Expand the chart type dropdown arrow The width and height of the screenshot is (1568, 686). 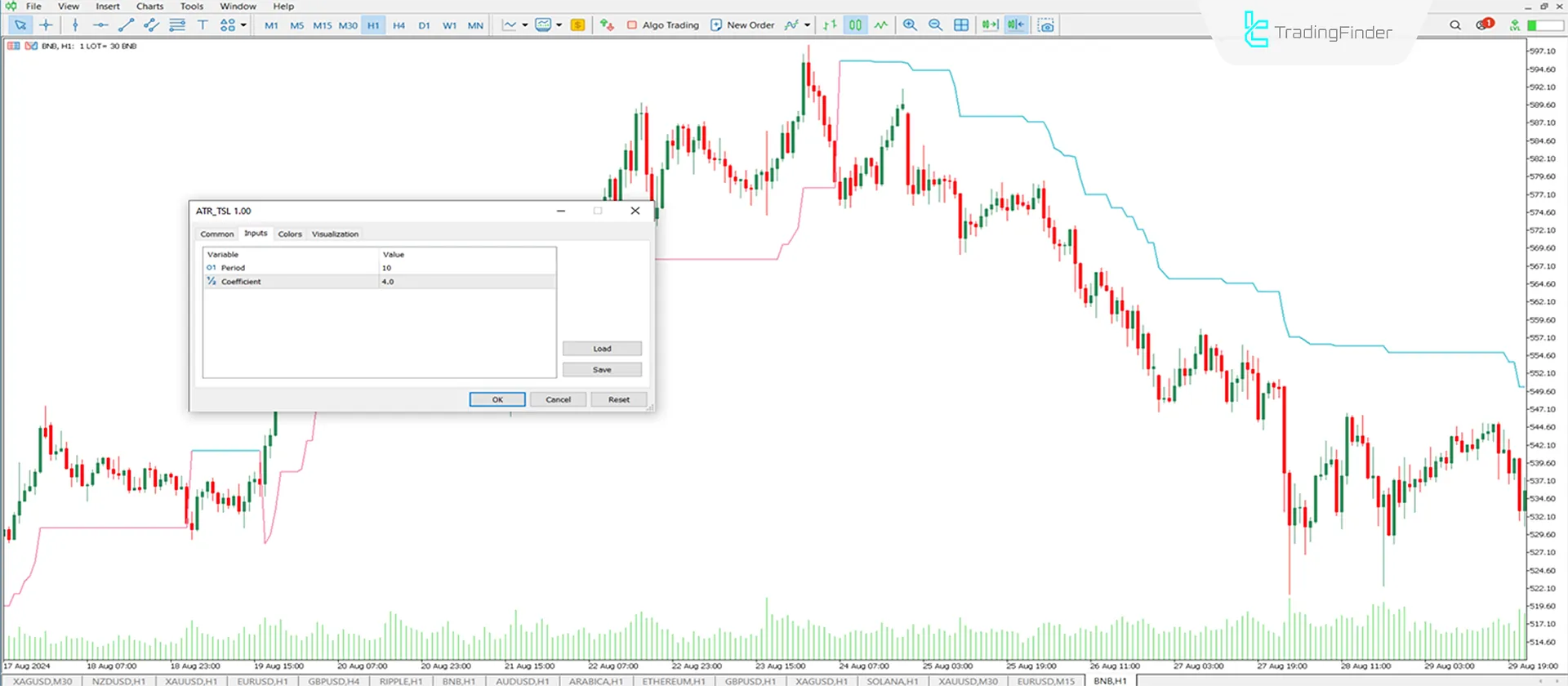[525, 25]
